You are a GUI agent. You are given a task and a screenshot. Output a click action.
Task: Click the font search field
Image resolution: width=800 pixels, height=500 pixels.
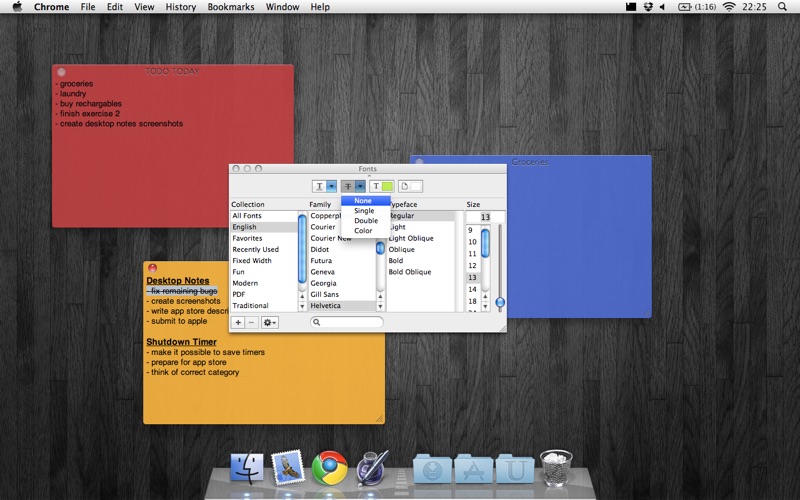click(x=347, y=323)
